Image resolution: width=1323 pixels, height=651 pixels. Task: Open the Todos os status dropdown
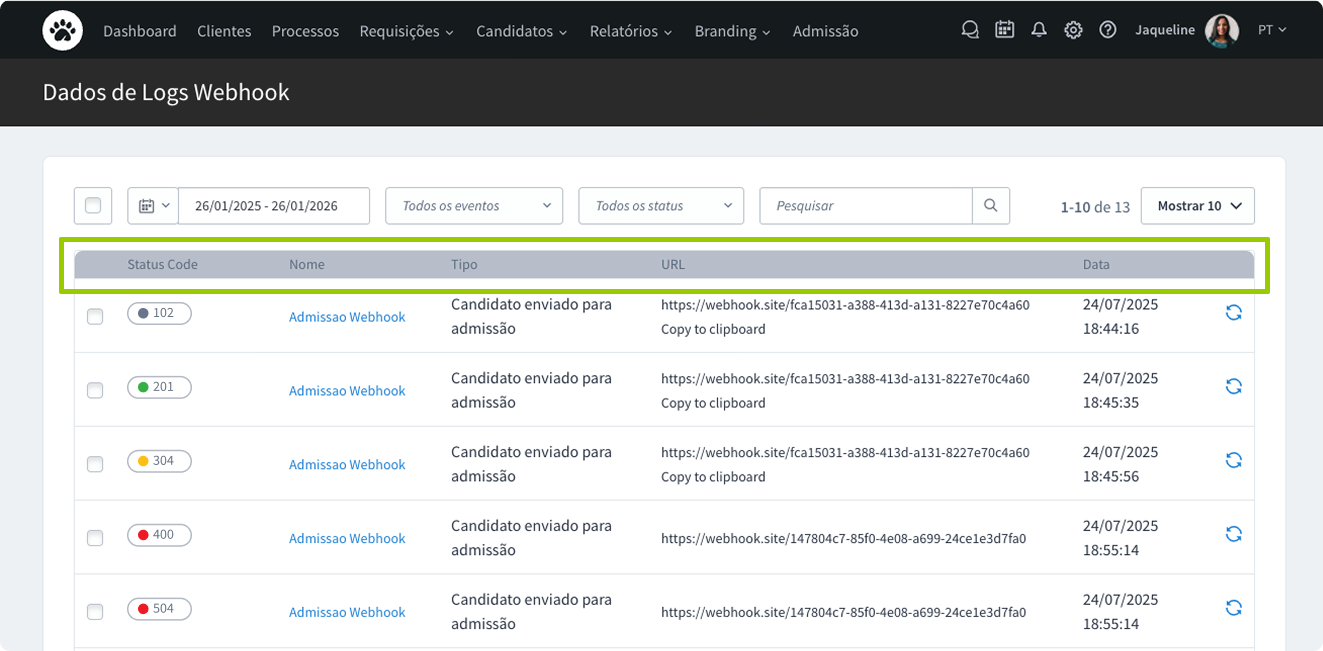tap(661, 205)
